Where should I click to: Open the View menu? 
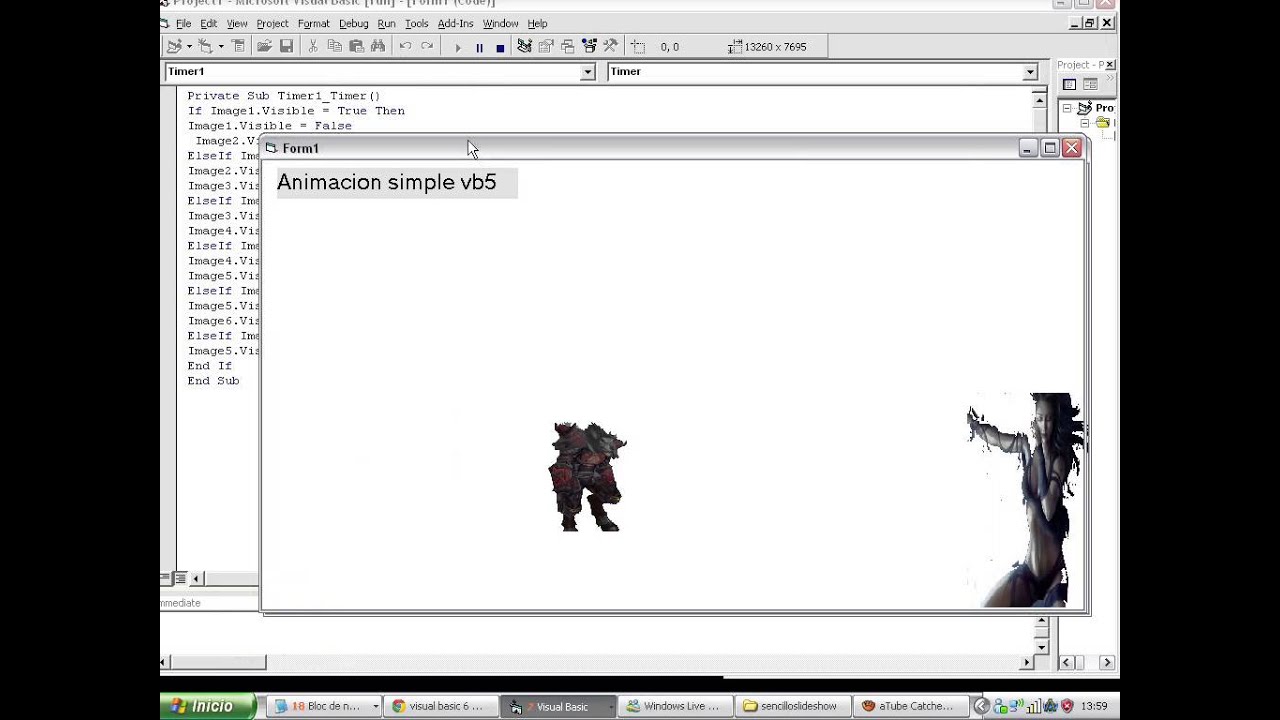tap(237, 23)
